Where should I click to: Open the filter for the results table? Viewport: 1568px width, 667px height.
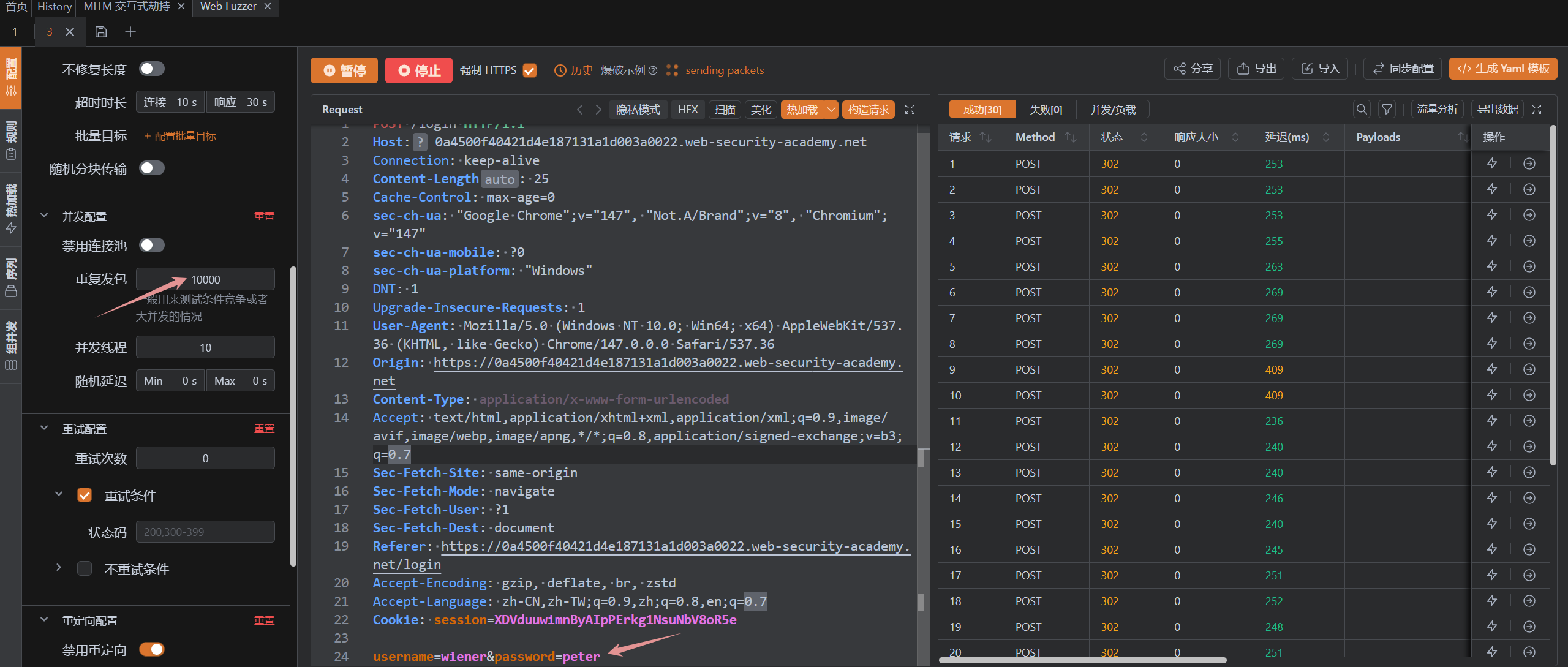tap(1387, 109)
